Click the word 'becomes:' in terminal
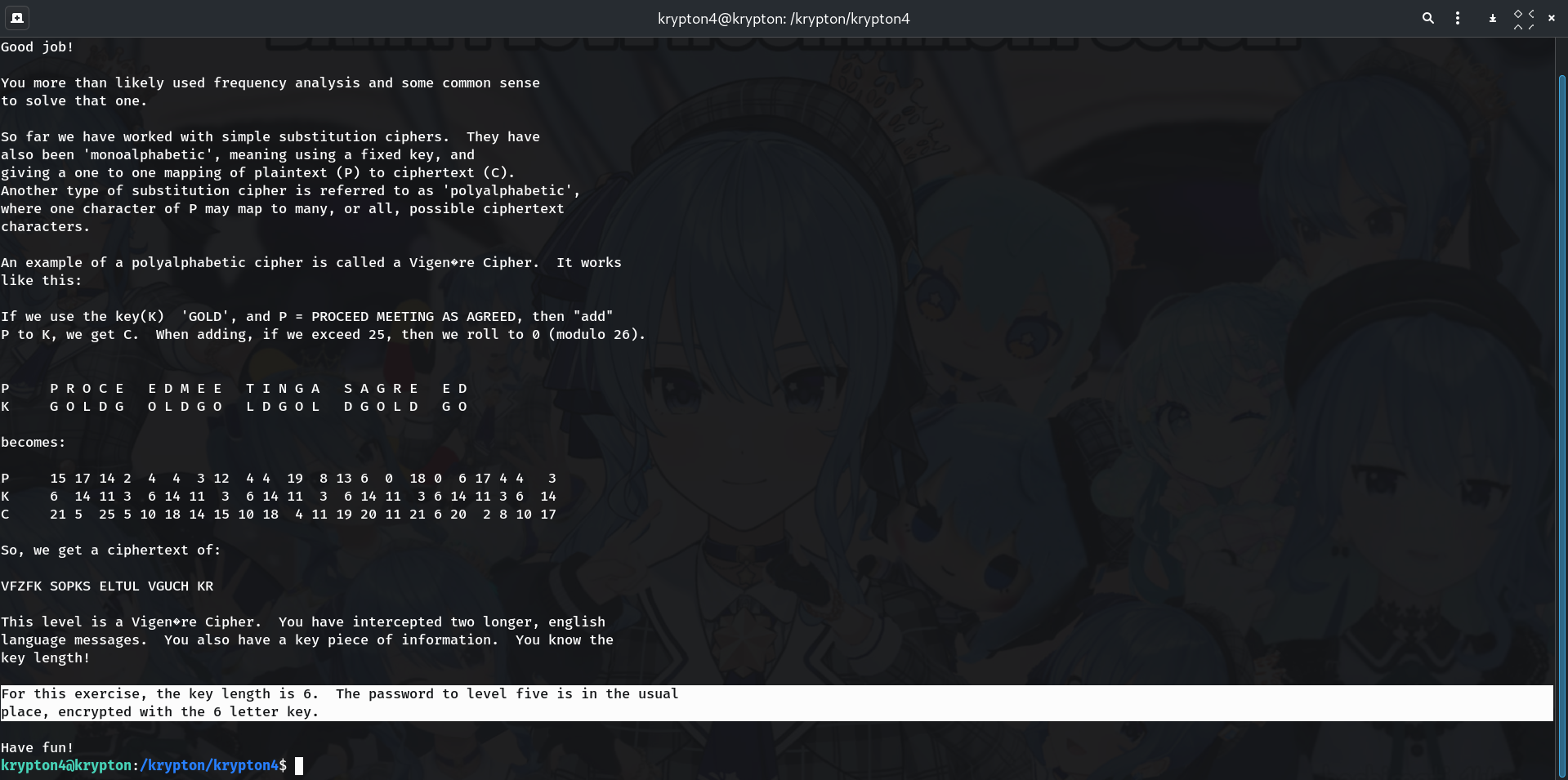Screen dimensions: 1568x780 point(34,443)
